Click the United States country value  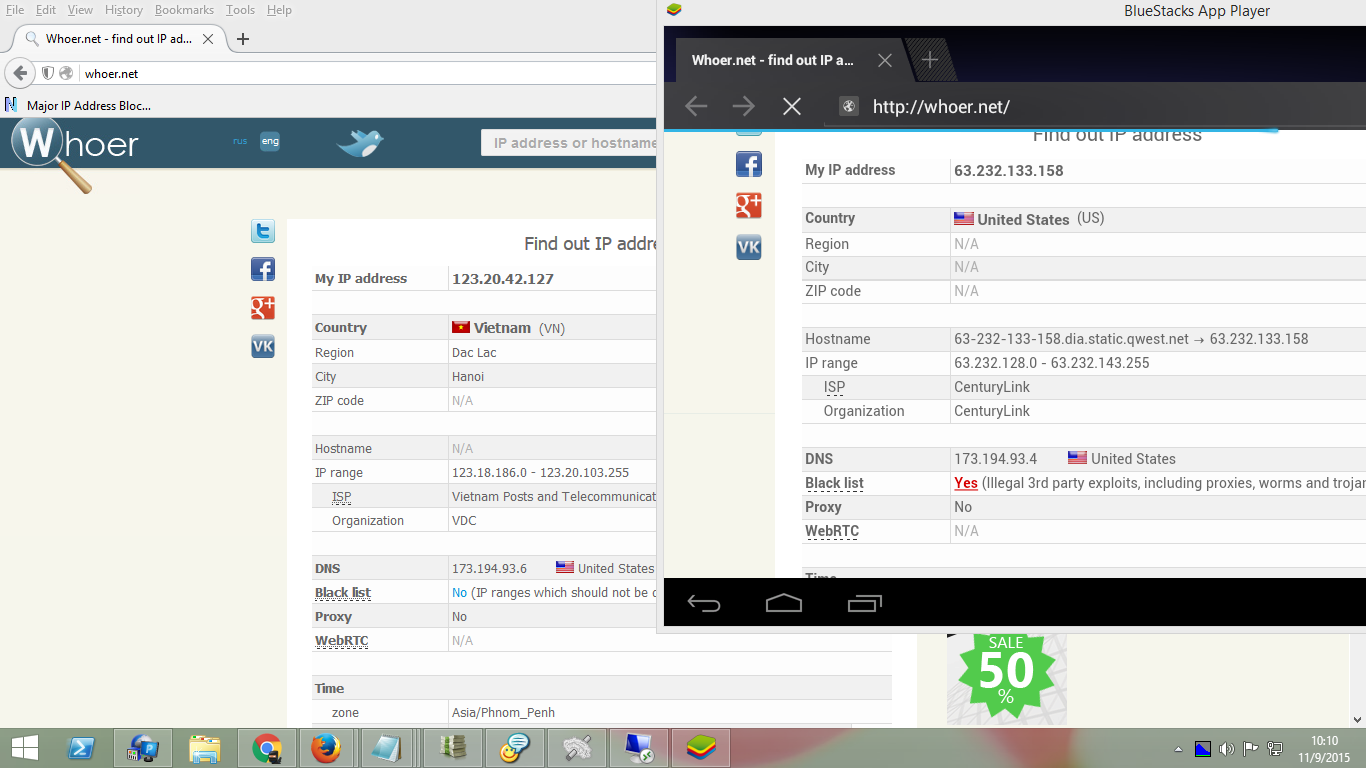point(1023,219)
